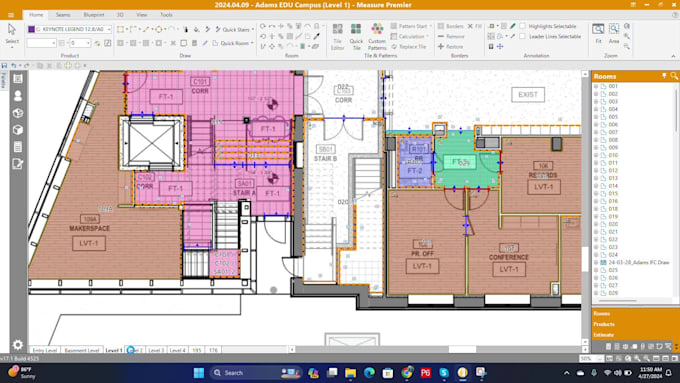
Task: Click the Borders button
Action: [x=450, y=26]
